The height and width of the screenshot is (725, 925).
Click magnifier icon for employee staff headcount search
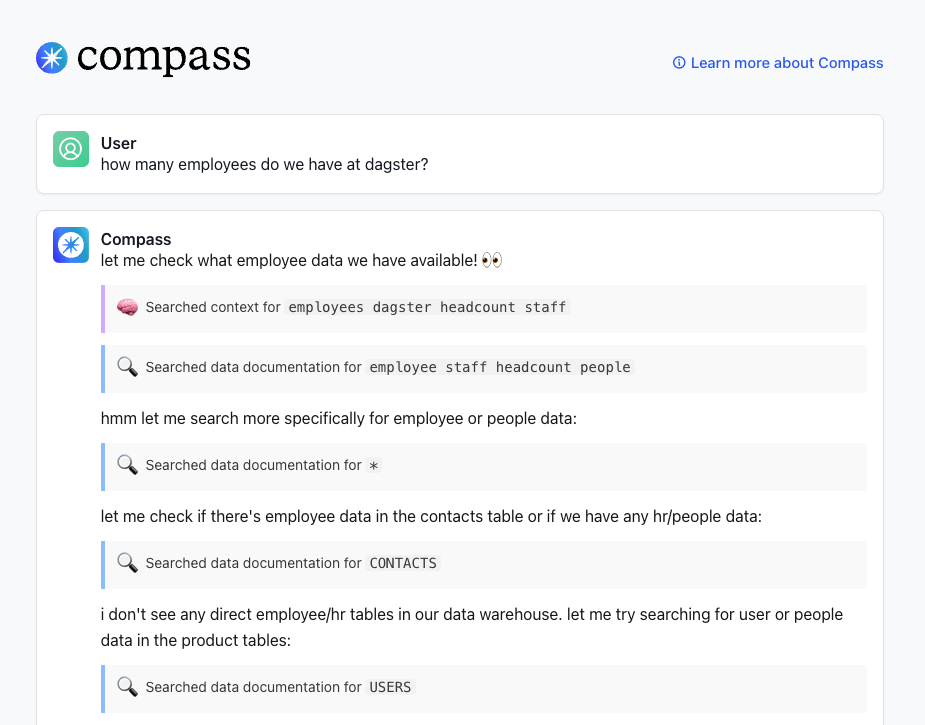coord(127,367)
